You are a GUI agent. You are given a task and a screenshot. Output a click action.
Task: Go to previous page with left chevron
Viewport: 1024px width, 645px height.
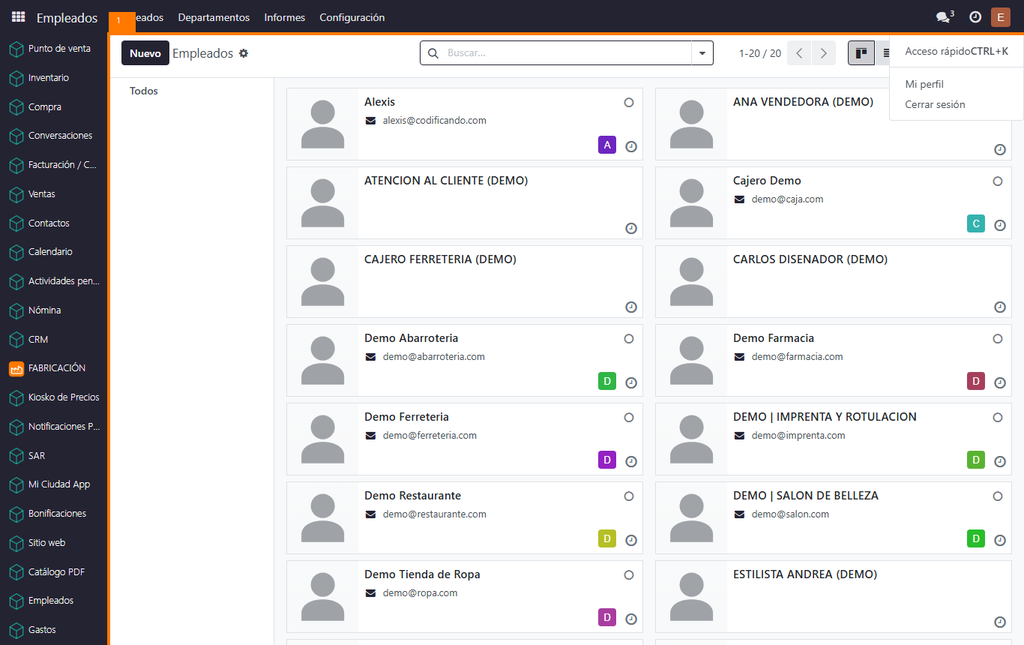[799, 53]
